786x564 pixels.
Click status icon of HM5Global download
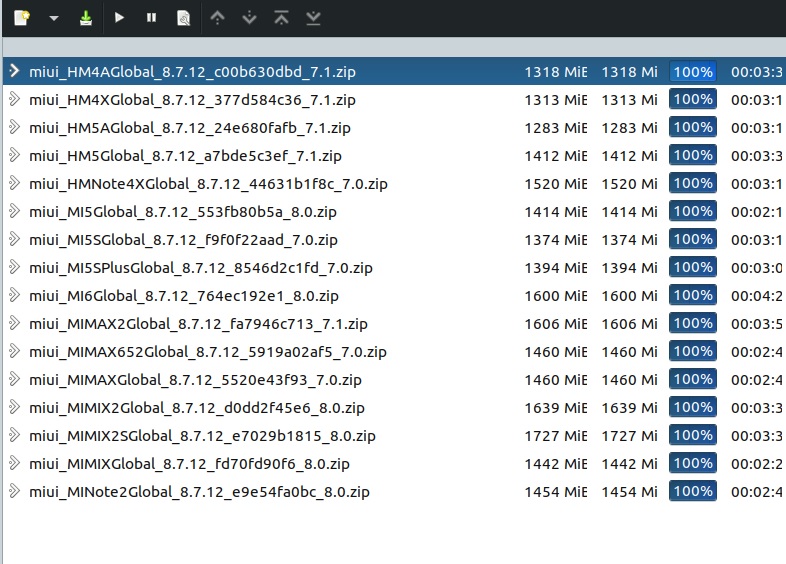point(15,155)
